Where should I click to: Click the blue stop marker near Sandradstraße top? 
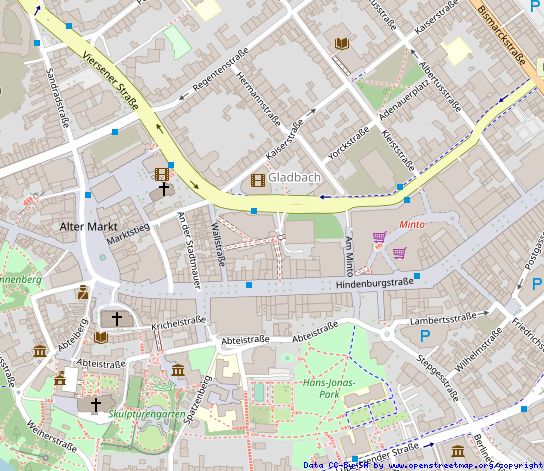point(37,43)
